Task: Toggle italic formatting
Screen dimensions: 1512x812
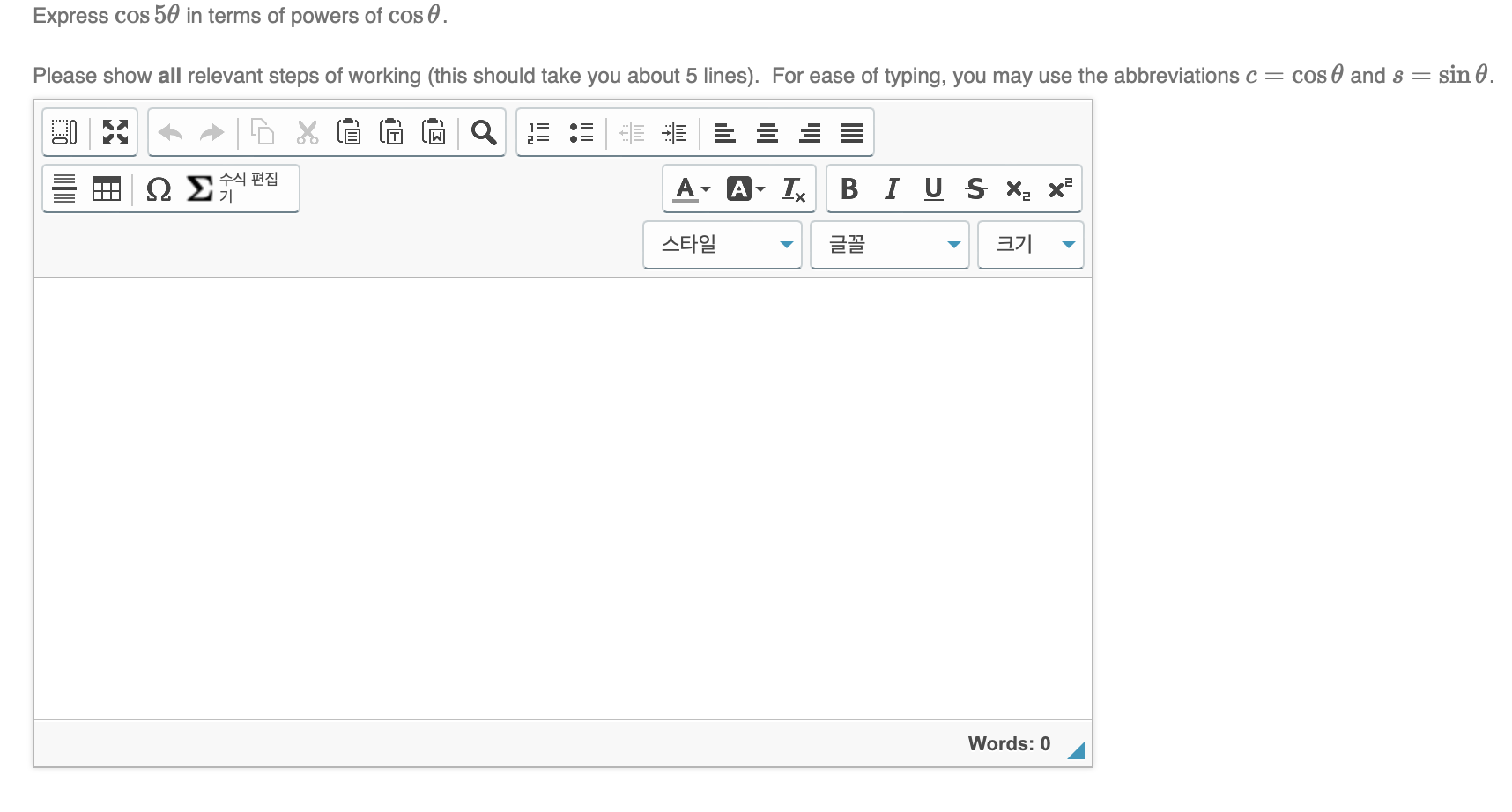Action: 892,188
